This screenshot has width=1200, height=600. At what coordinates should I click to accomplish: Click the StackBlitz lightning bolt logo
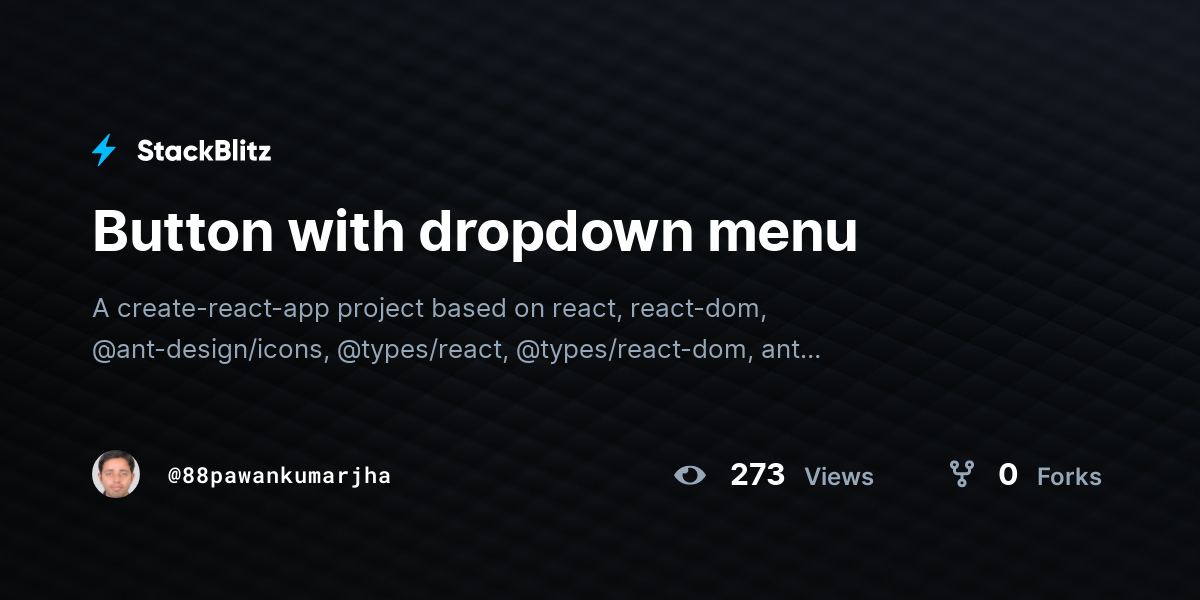[104, 151]
